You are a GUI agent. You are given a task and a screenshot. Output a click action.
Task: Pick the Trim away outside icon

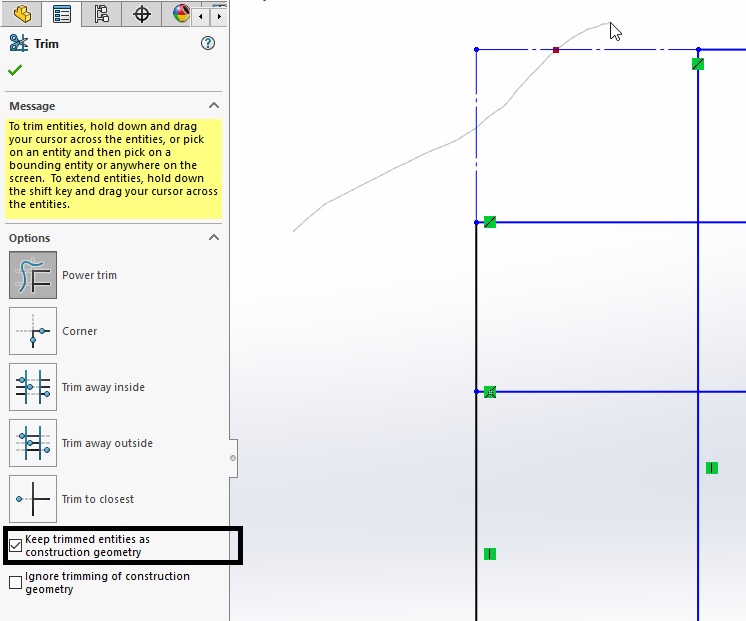click(x=33, y=443)
